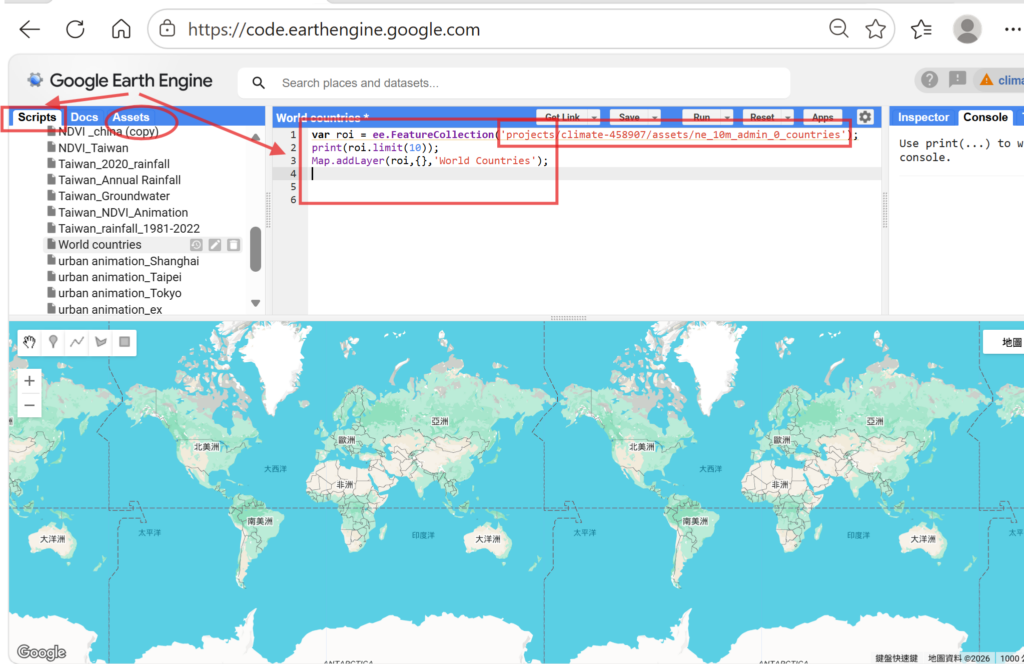1024x664 pixels.
Task: Select the draw line tool
Action: [77, 343]
